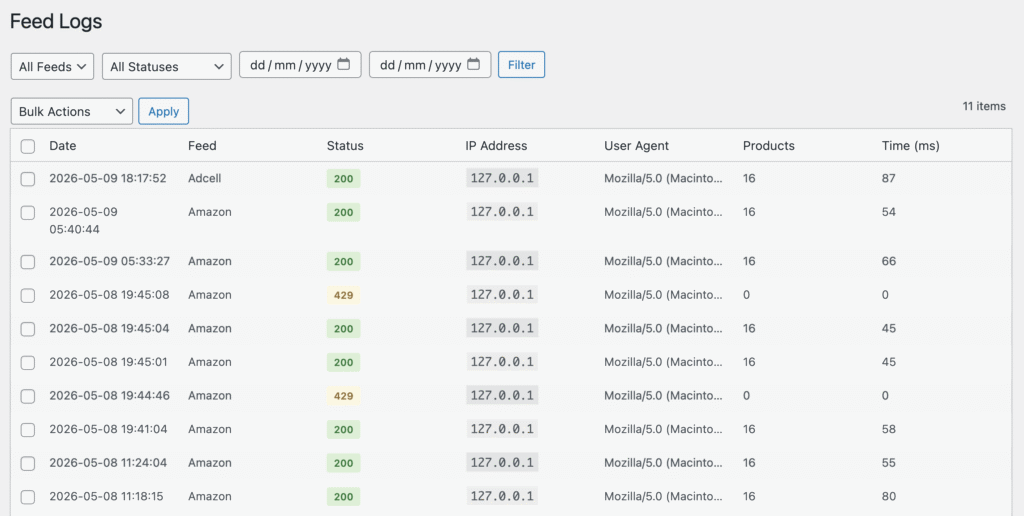Screen dimensions: 1024x516
Task: Click the Status column header
Action: [x=345, y=146]
